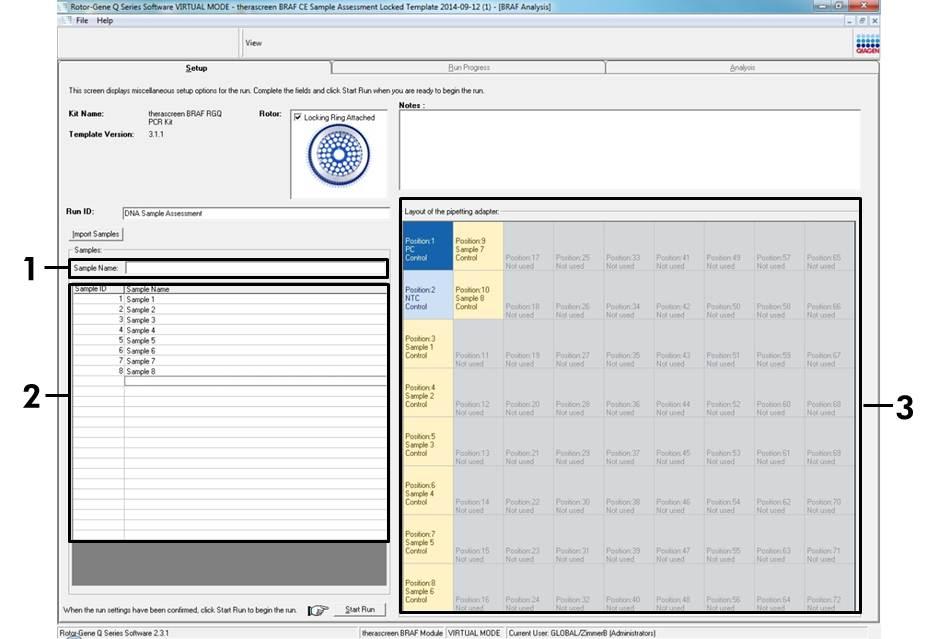The height and width of the screenshot is (639, 935).
Task: Click the Start Run button
Action: click(360, 610)
